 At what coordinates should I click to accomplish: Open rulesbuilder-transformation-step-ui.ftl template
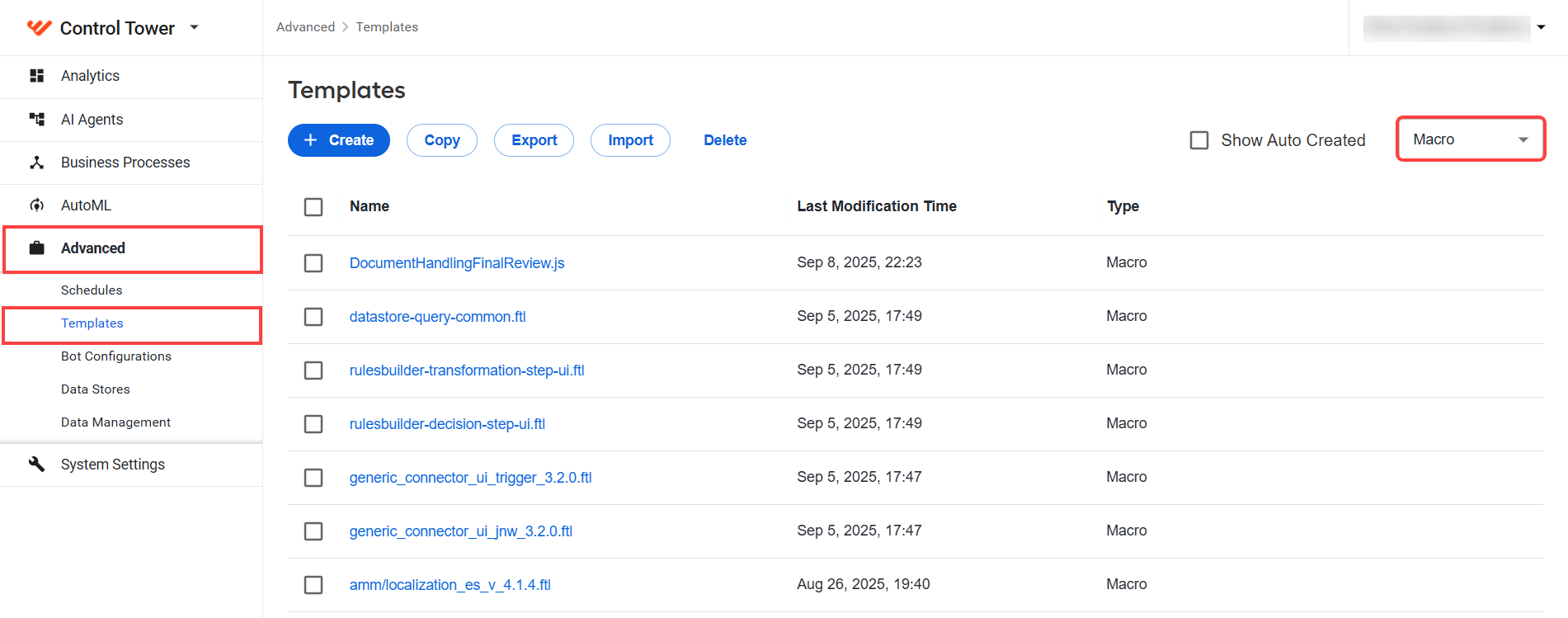467,370
